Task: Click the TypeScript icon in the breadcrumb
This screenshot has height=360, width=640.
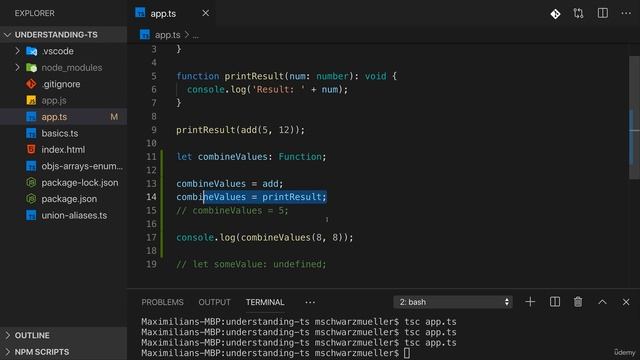Action: click(x=145, y=35)
